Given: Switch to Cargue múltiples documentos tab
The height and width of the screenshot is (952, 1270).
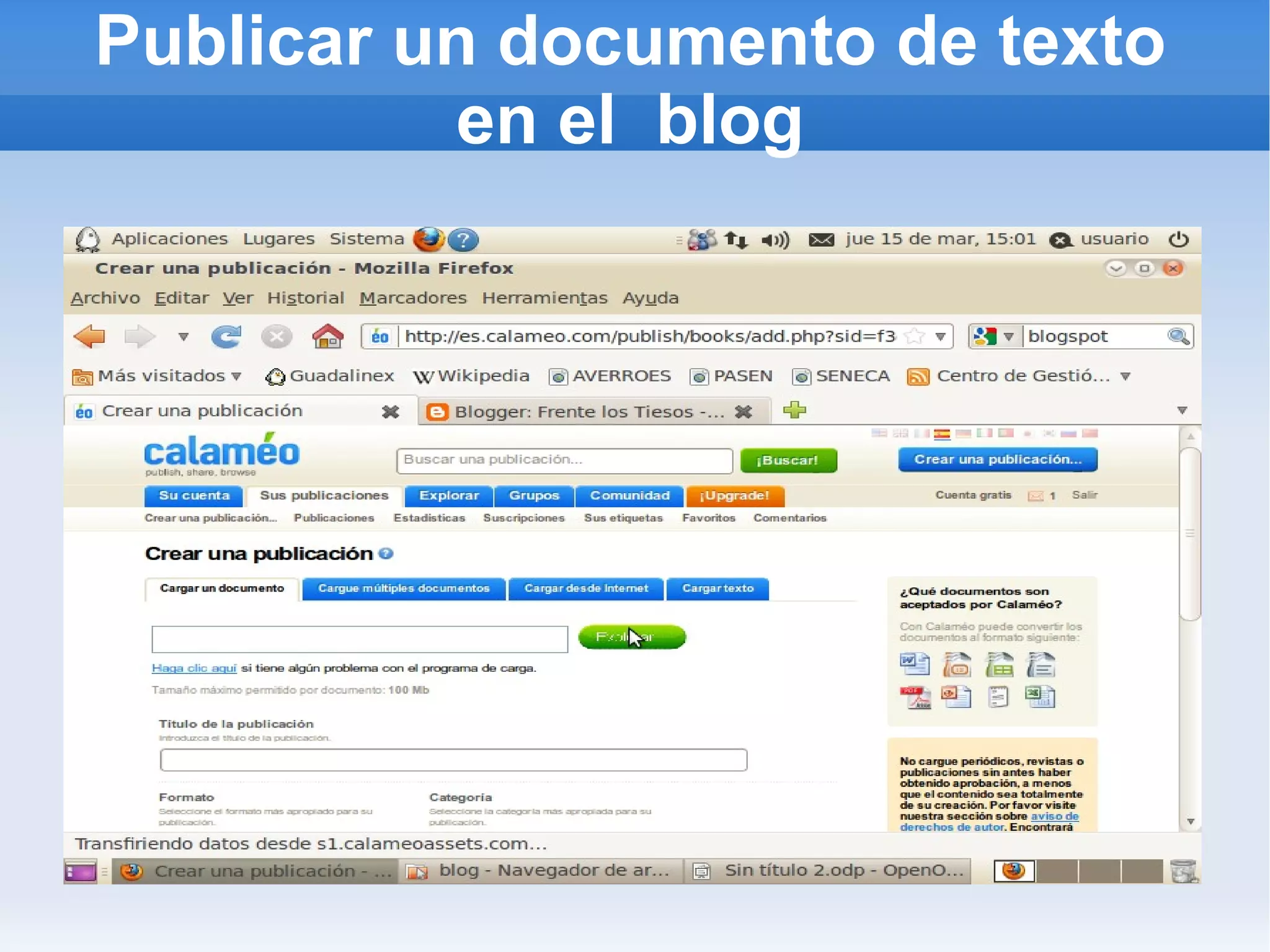Looking at the screenshot, I should pos(404,589).
